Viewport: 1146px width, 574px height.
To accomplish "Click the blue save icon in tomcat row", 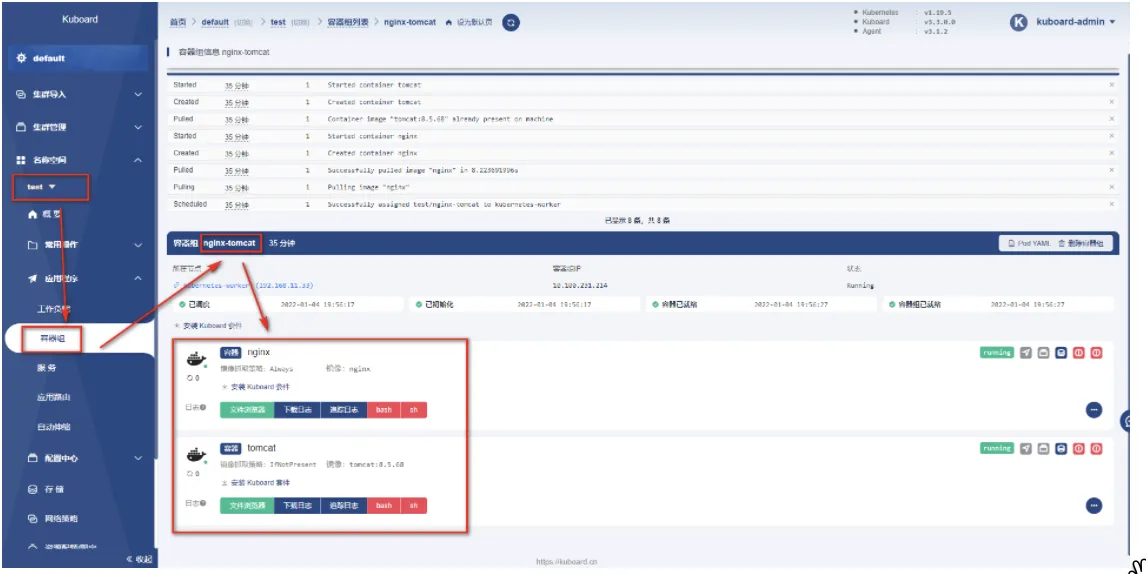I will [1061, 448].
